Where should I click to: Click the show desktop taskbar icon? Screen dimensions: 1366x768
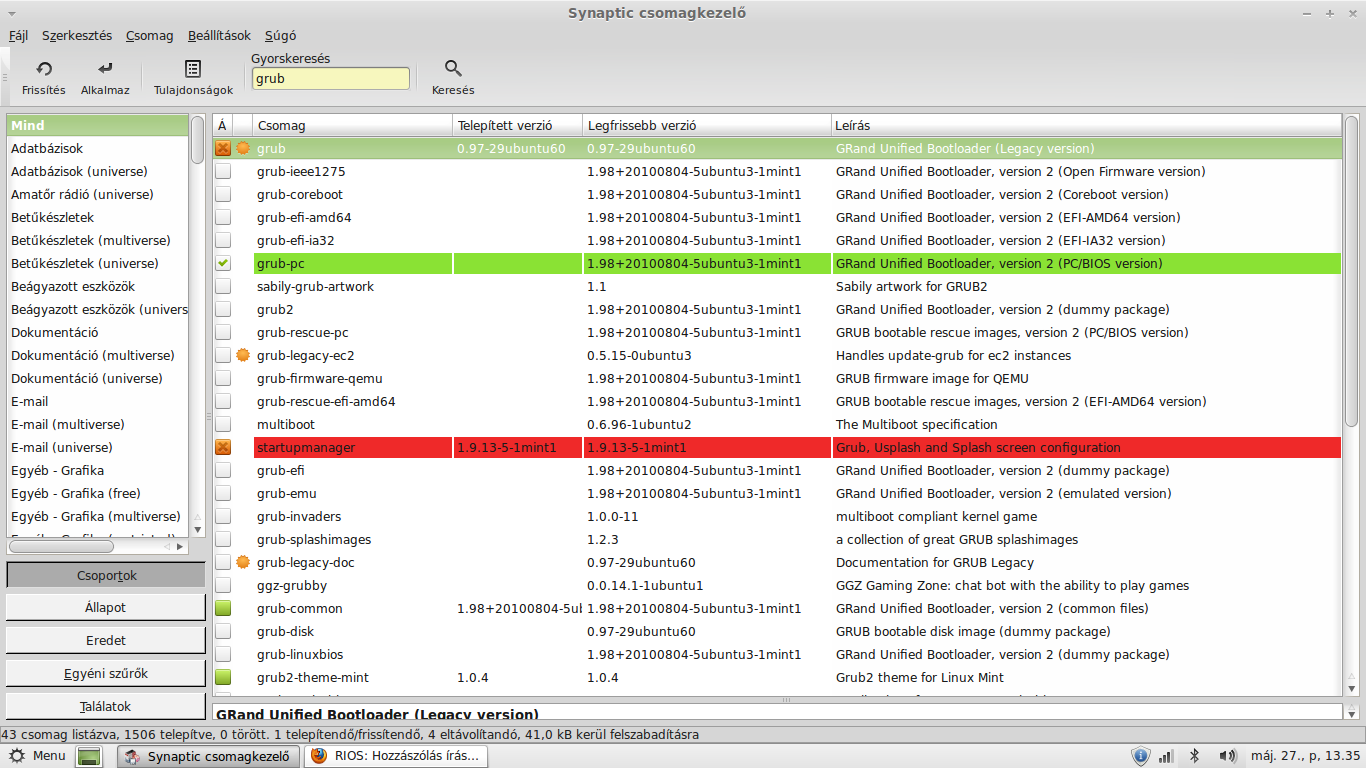tap(89, 757)
